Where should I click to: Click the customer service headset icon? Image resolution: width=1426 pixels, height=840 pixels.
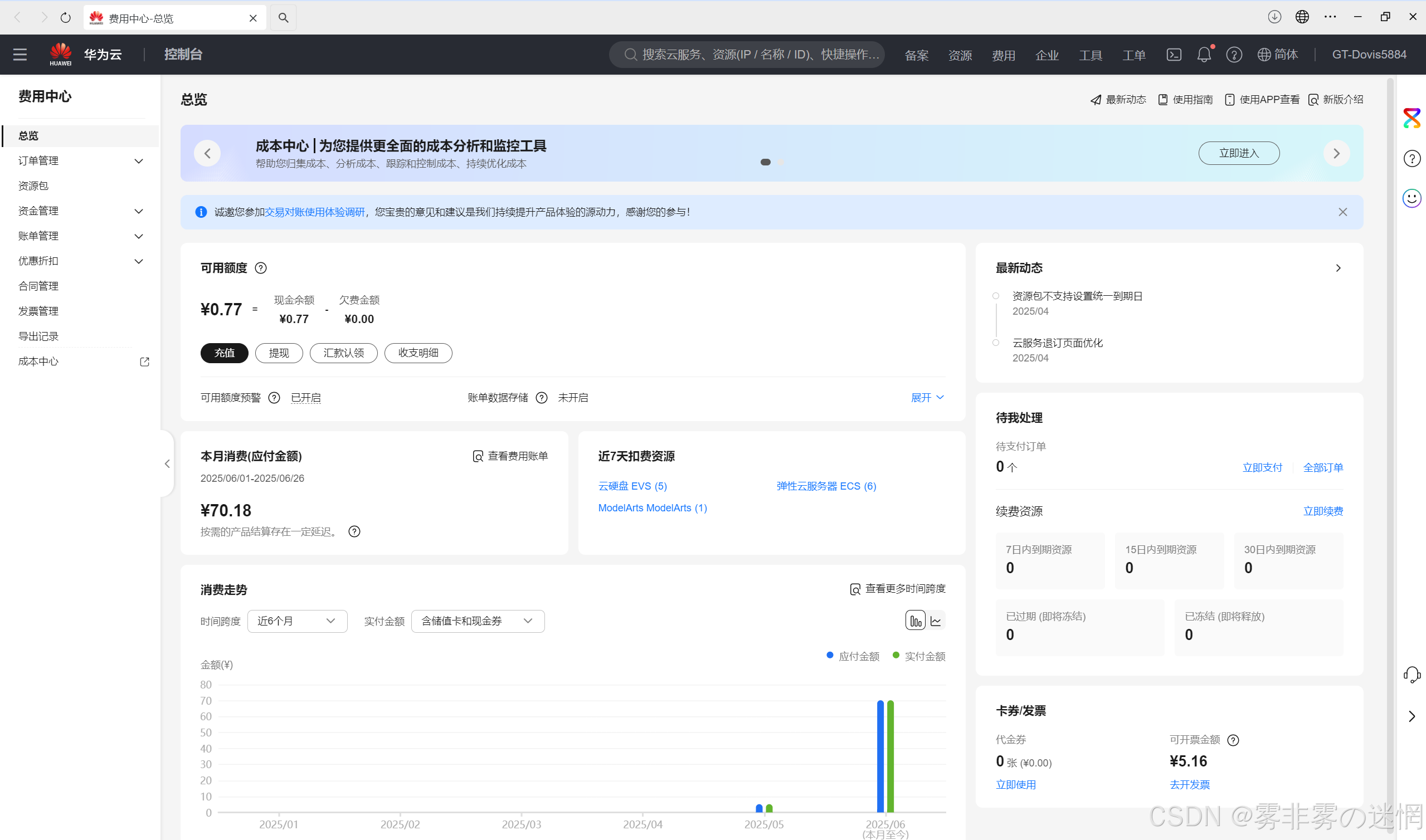click(x=1412, y=674)
